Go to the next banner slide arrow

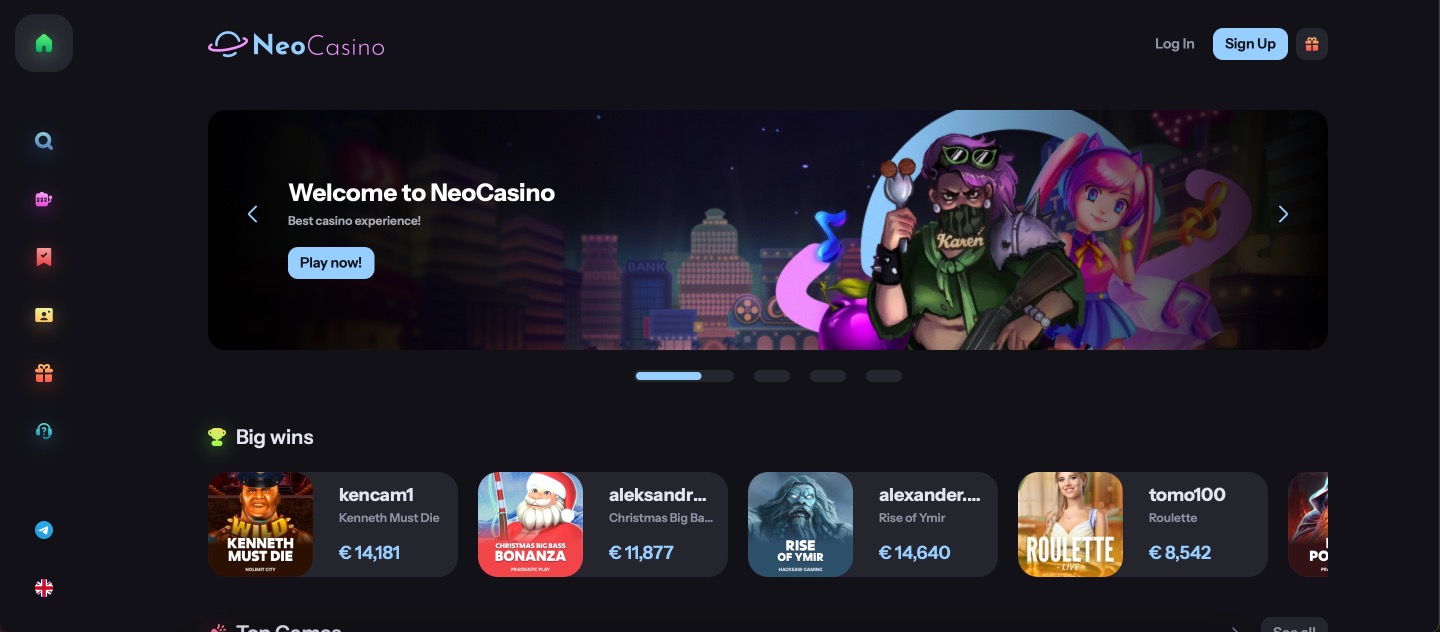[1283, 214]
